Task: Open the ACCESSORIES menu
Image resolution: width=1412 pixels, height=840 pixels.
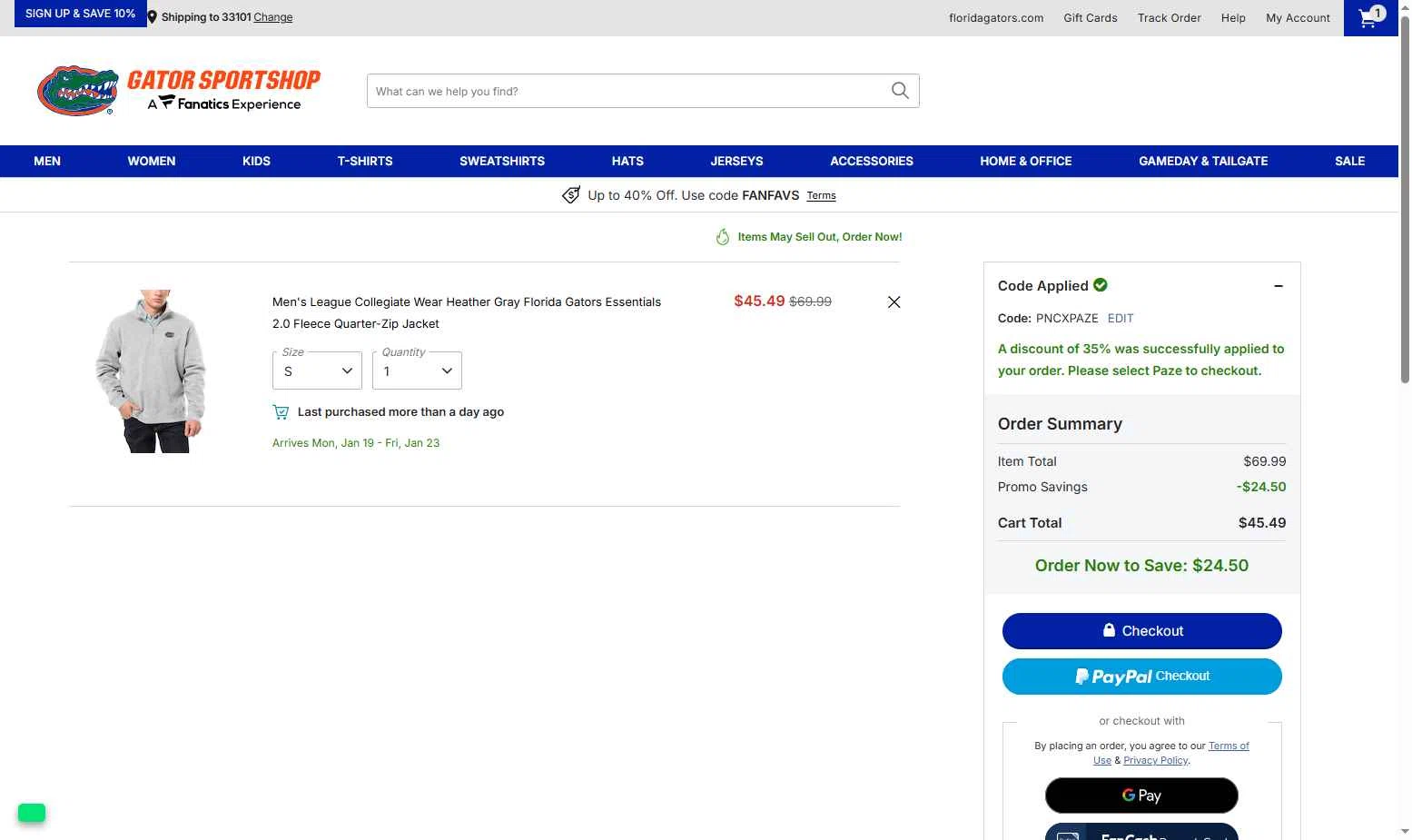Action: tap(872, 162)
